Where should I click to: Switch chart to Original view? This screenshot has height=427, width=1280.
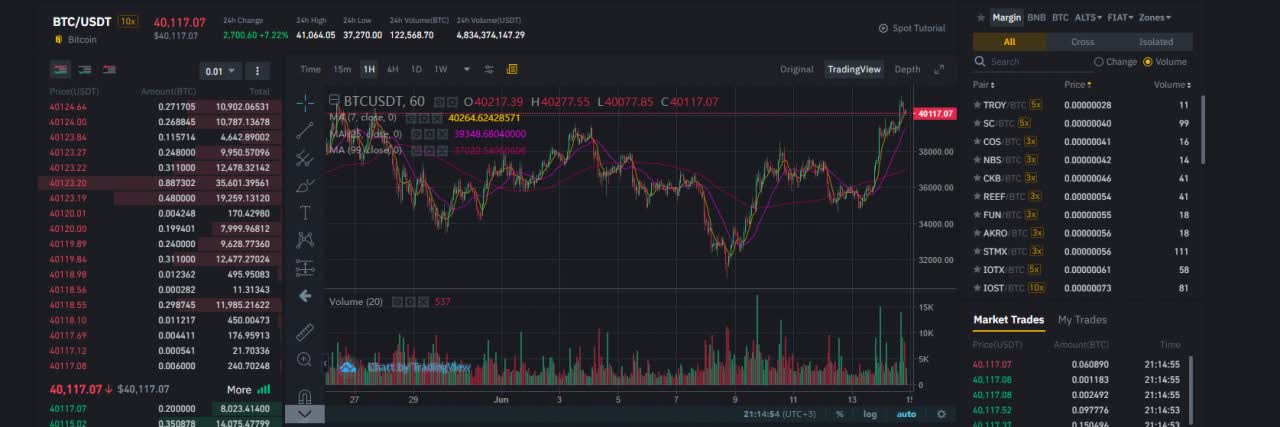coord(797,69)
